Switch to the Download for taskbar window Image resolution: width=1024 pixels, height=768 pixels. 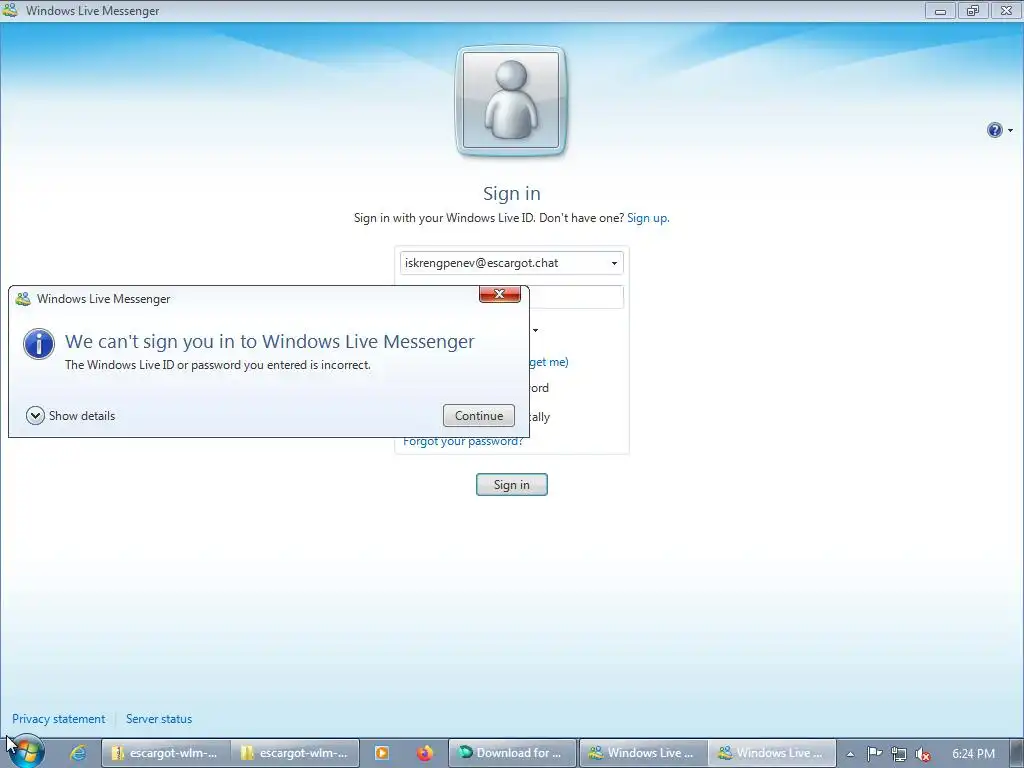click(513, 753)
